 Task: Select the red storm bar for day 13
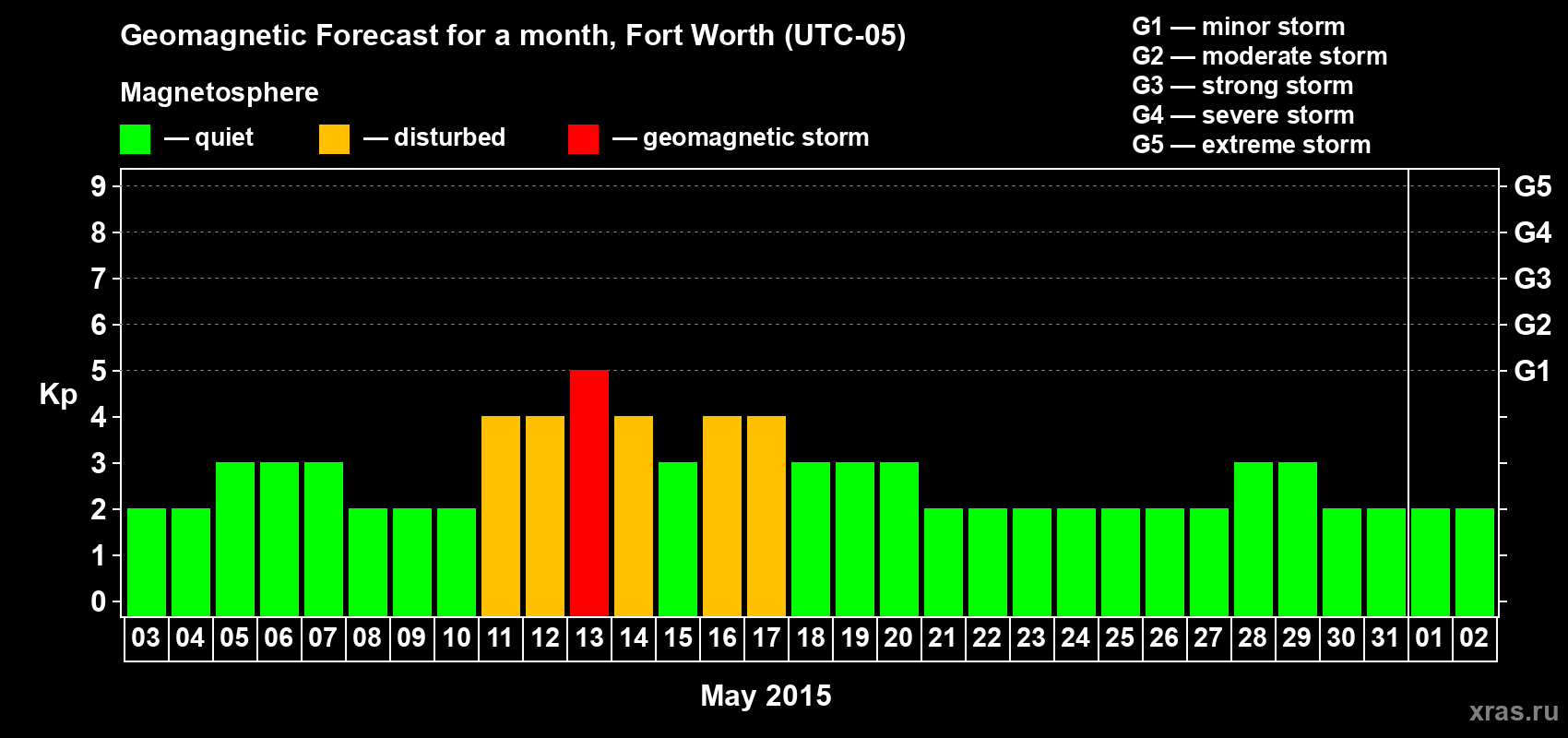589,493
